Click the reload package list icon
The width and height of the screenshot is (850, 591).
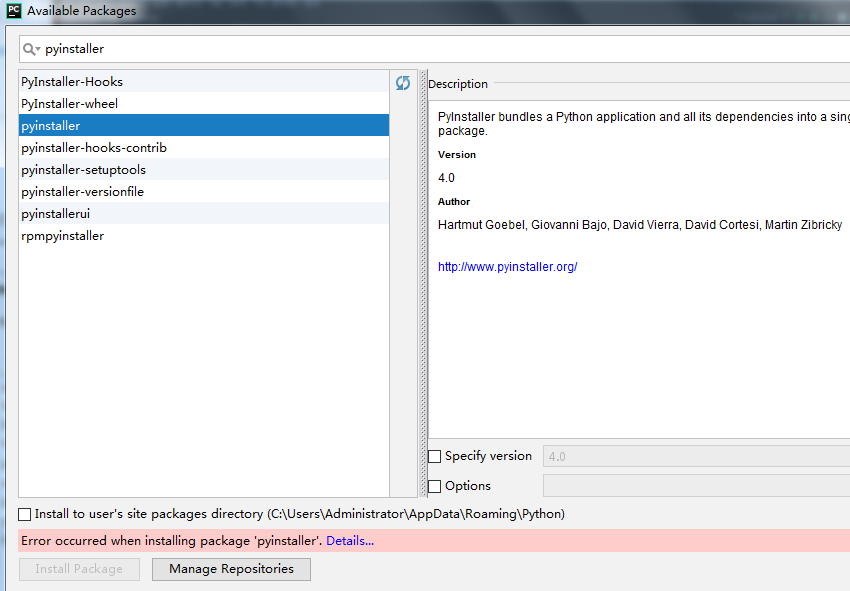pos(403,83)
